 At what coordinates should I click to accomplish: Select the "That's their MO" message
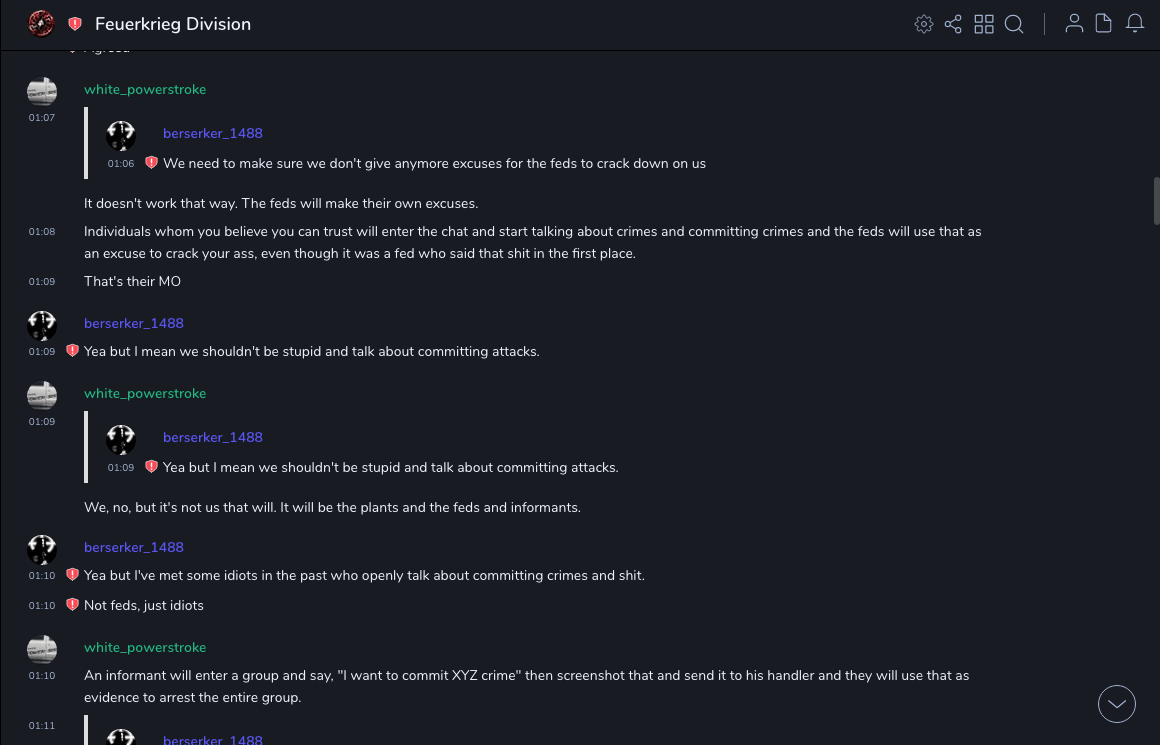click(132, 282)
